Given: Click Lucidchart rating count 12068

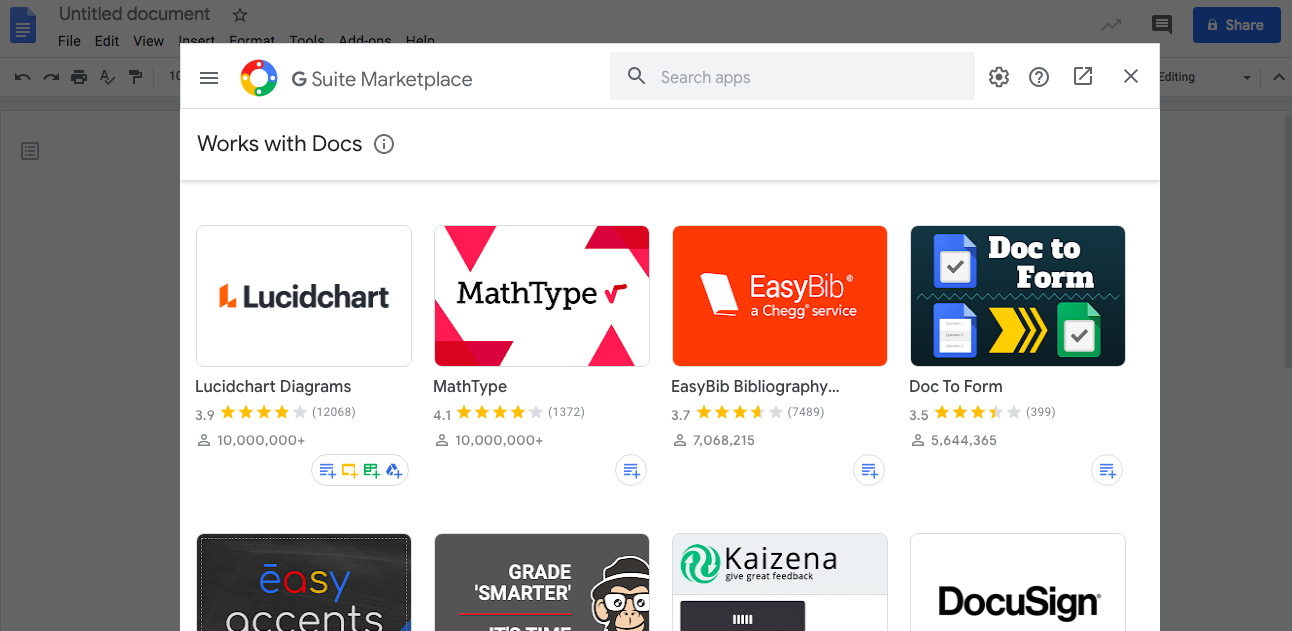Looking at the screenshot, I should click(x=334, y=412).
